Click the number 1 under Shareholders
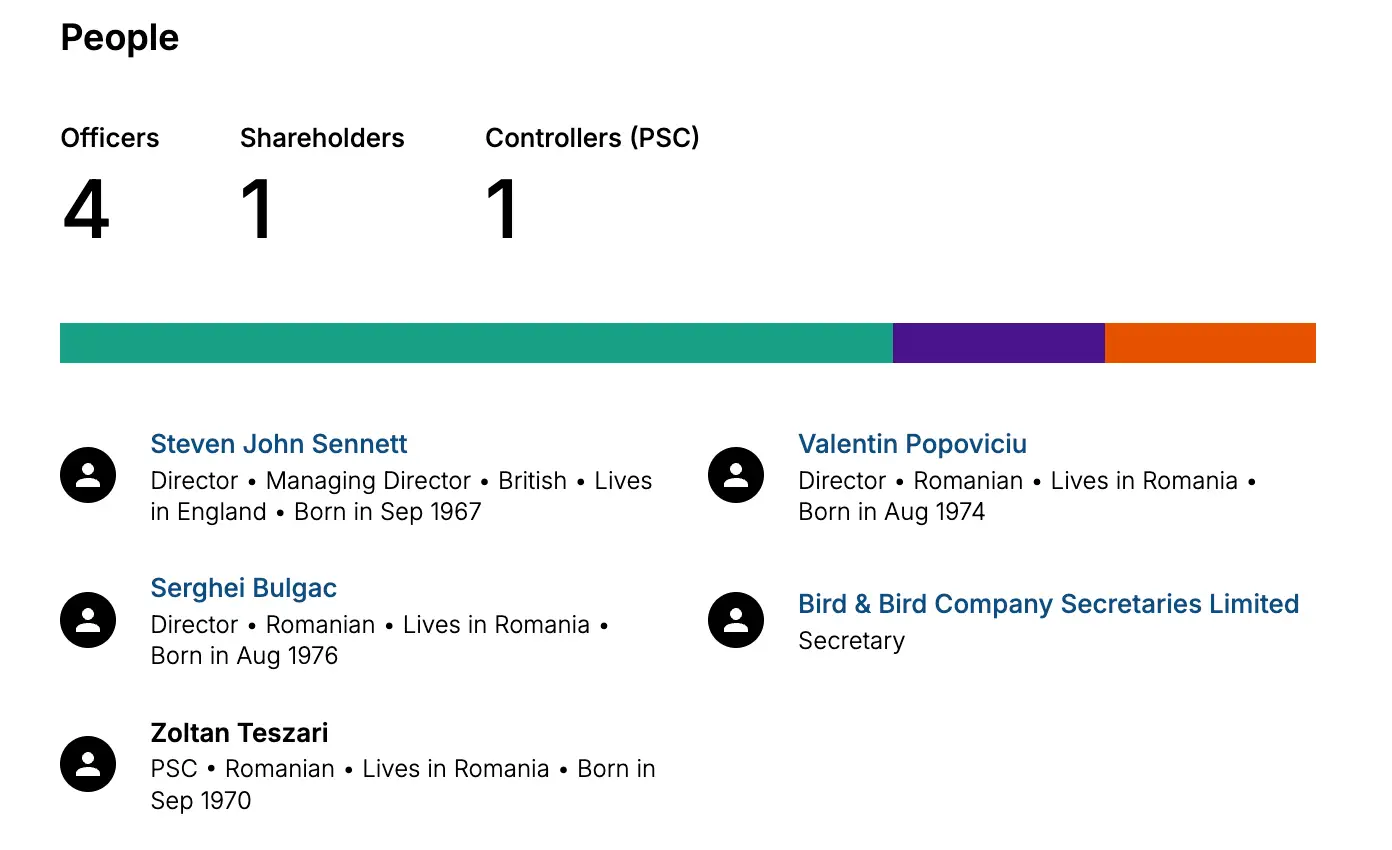1392x850 pixels. 257,210
